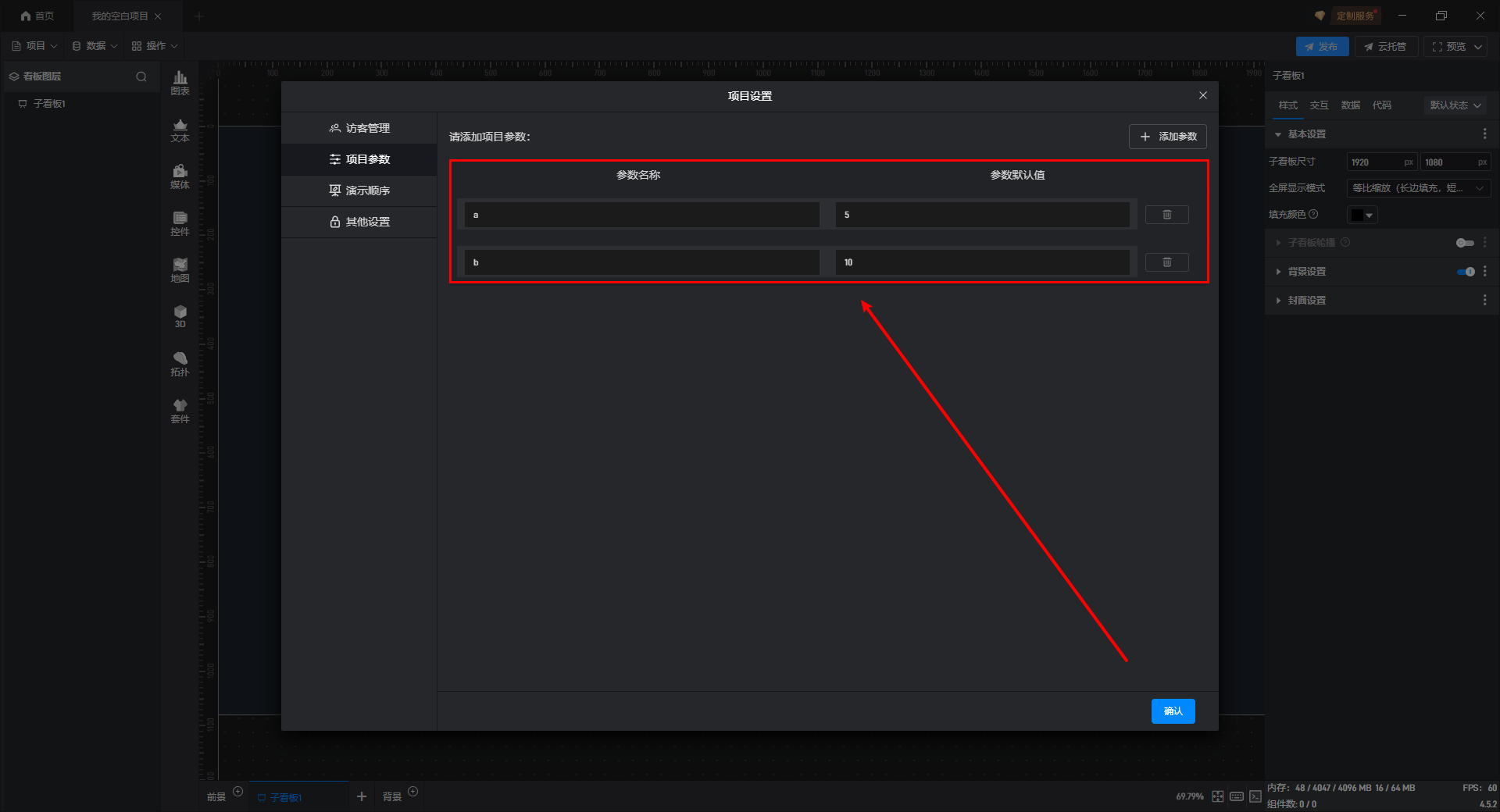Open the 操作 menu dropdown

click(x=155, y=46)
